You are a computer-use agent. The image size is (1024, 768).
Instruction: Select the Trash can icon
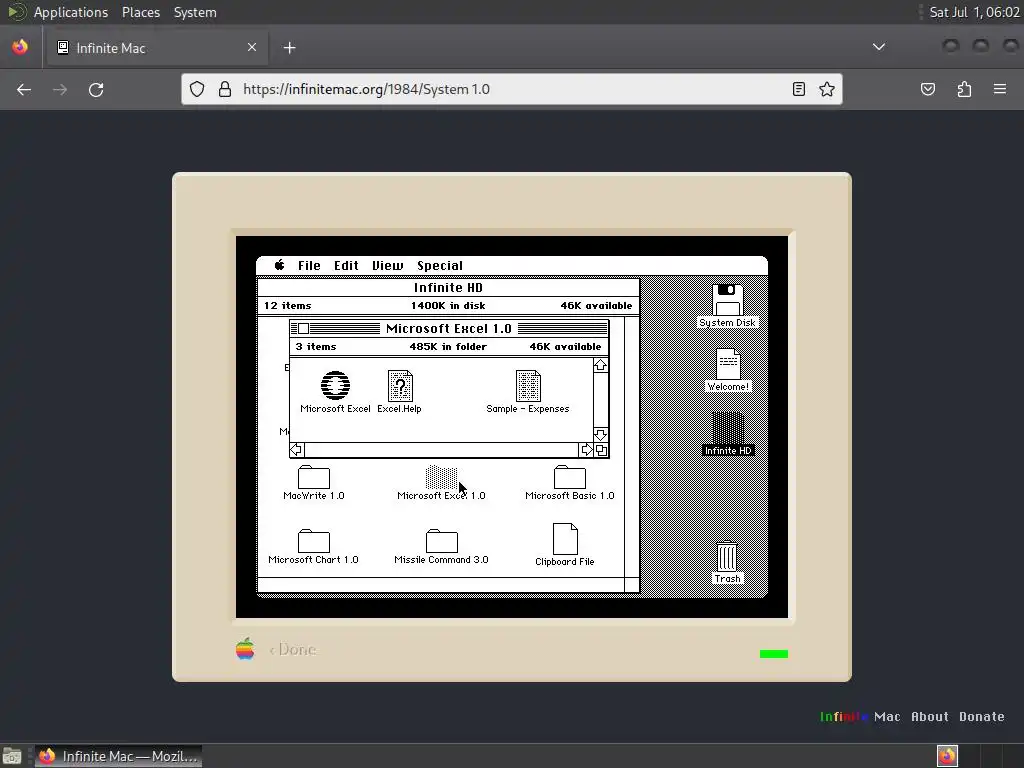point(727,556)
